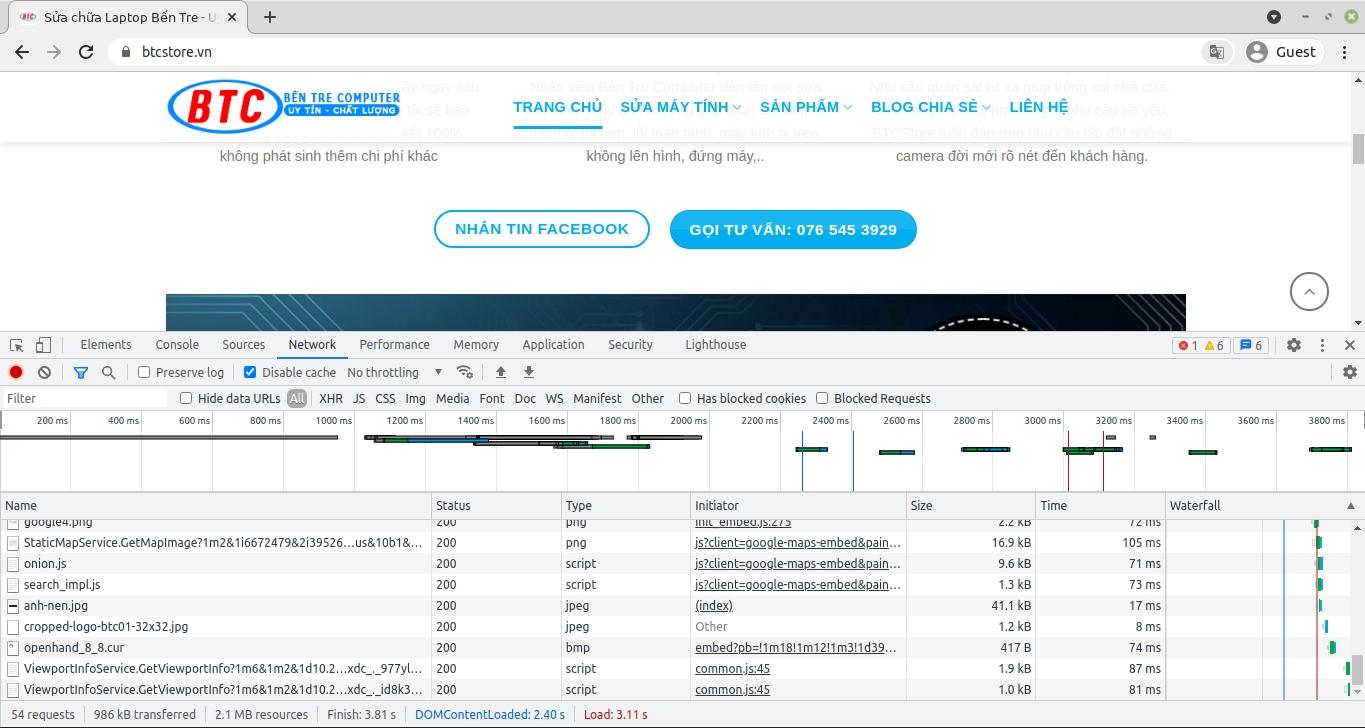This screenshot has width=1365, height=728.
Task: Select the All request type filter
Action: click(x=297, y=398)
